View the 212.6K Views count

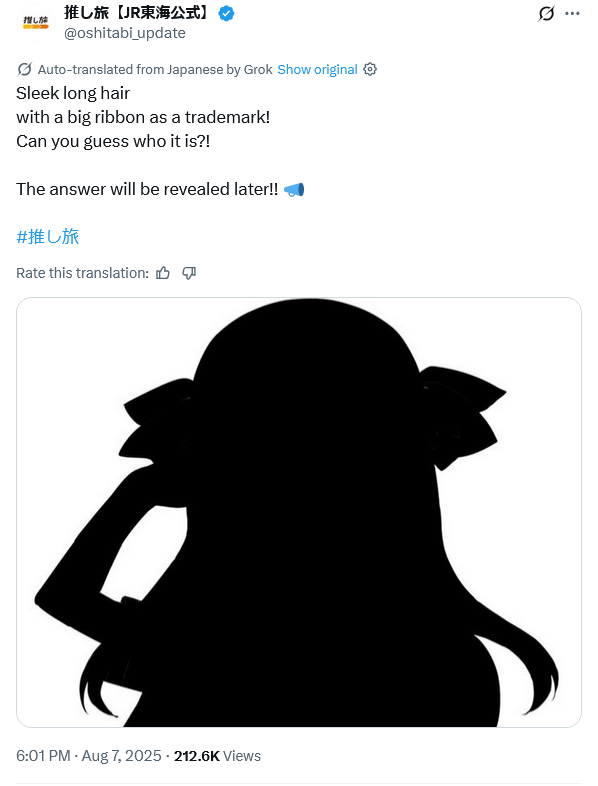pos(217,755)
